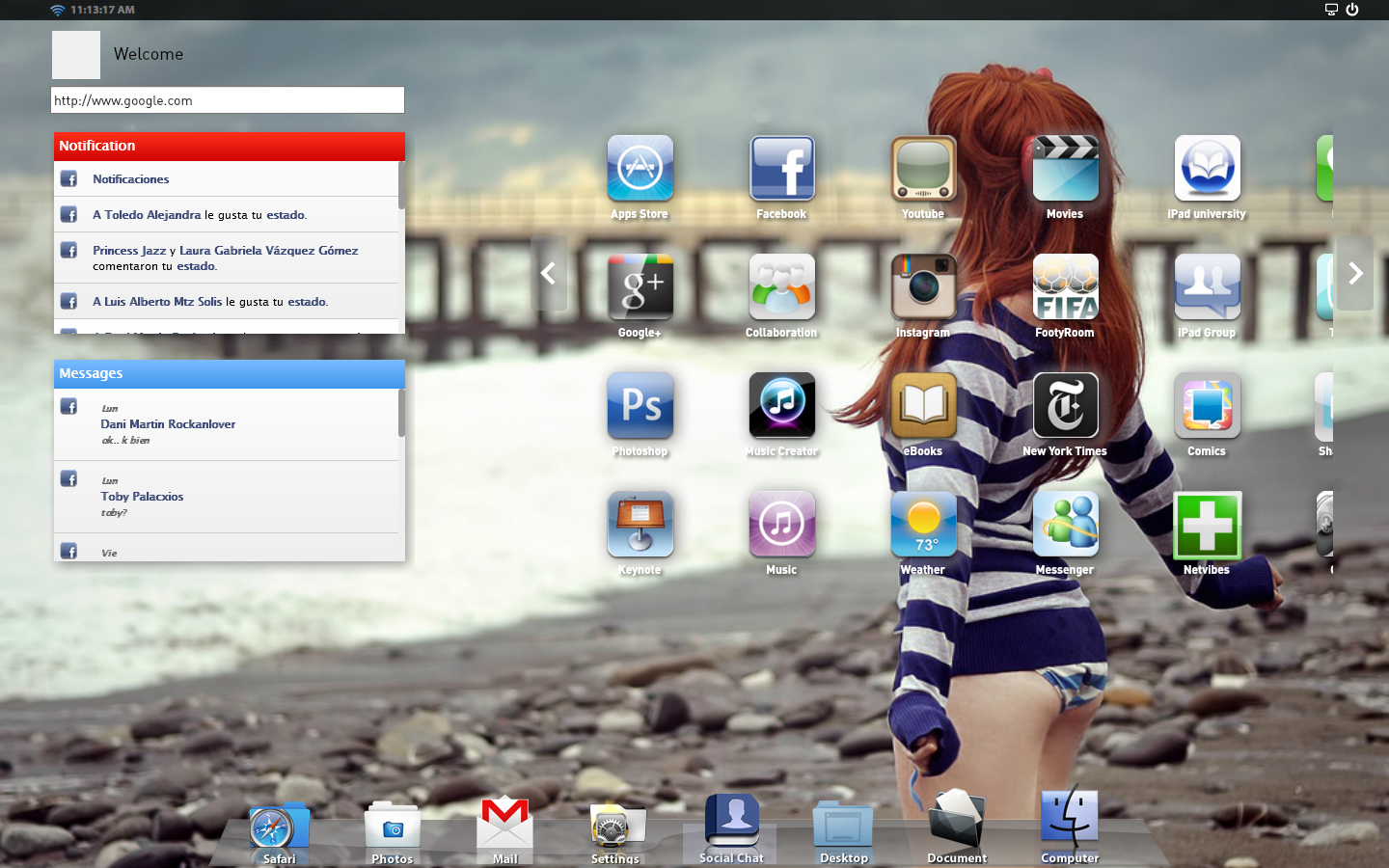1389x868 pixels.
Task: Open iPad university app
Action: (1207, 168)
